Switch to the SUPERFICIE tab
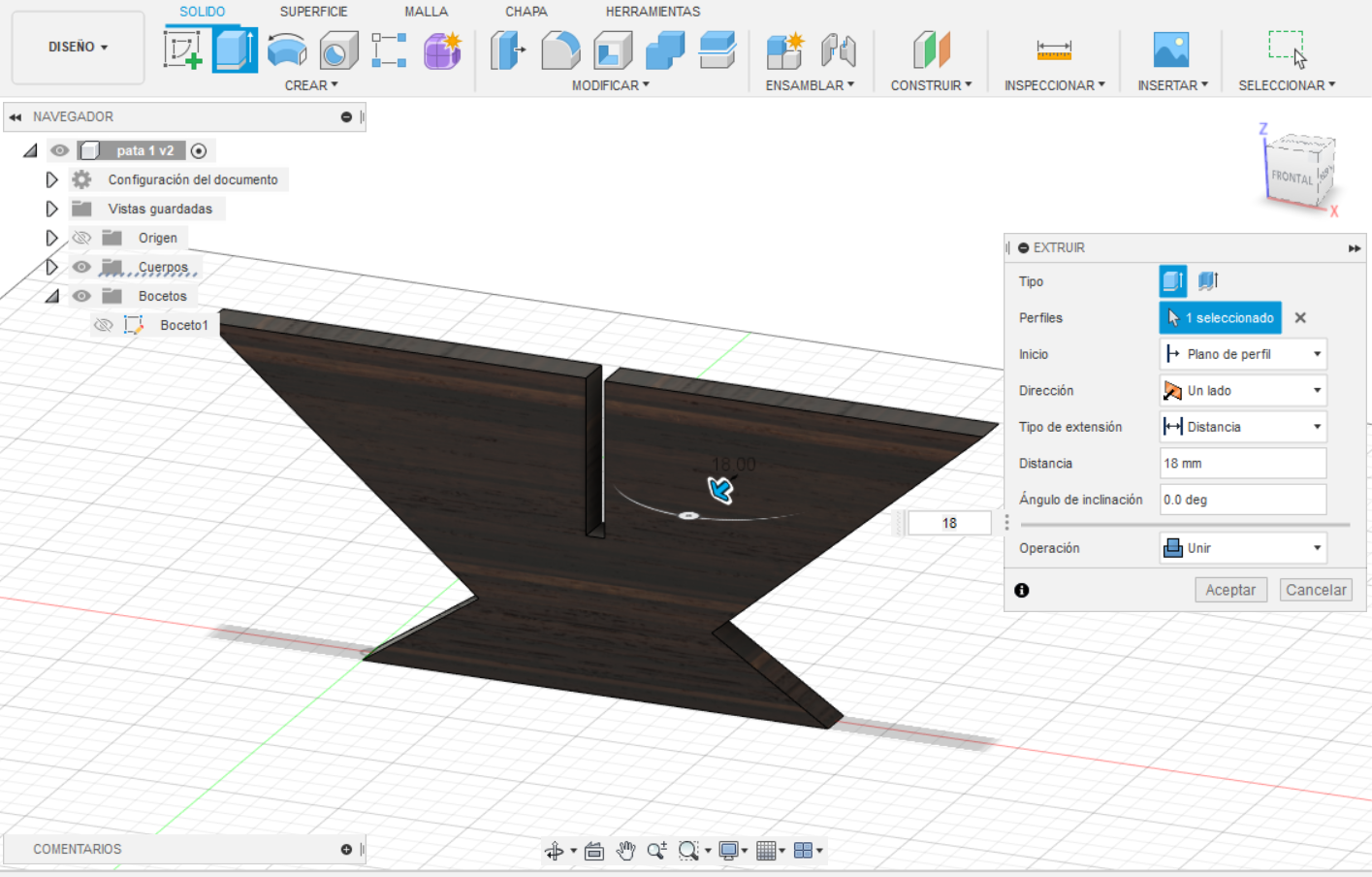This screenshot has height=877, width=1372. [x=313, y=12]
